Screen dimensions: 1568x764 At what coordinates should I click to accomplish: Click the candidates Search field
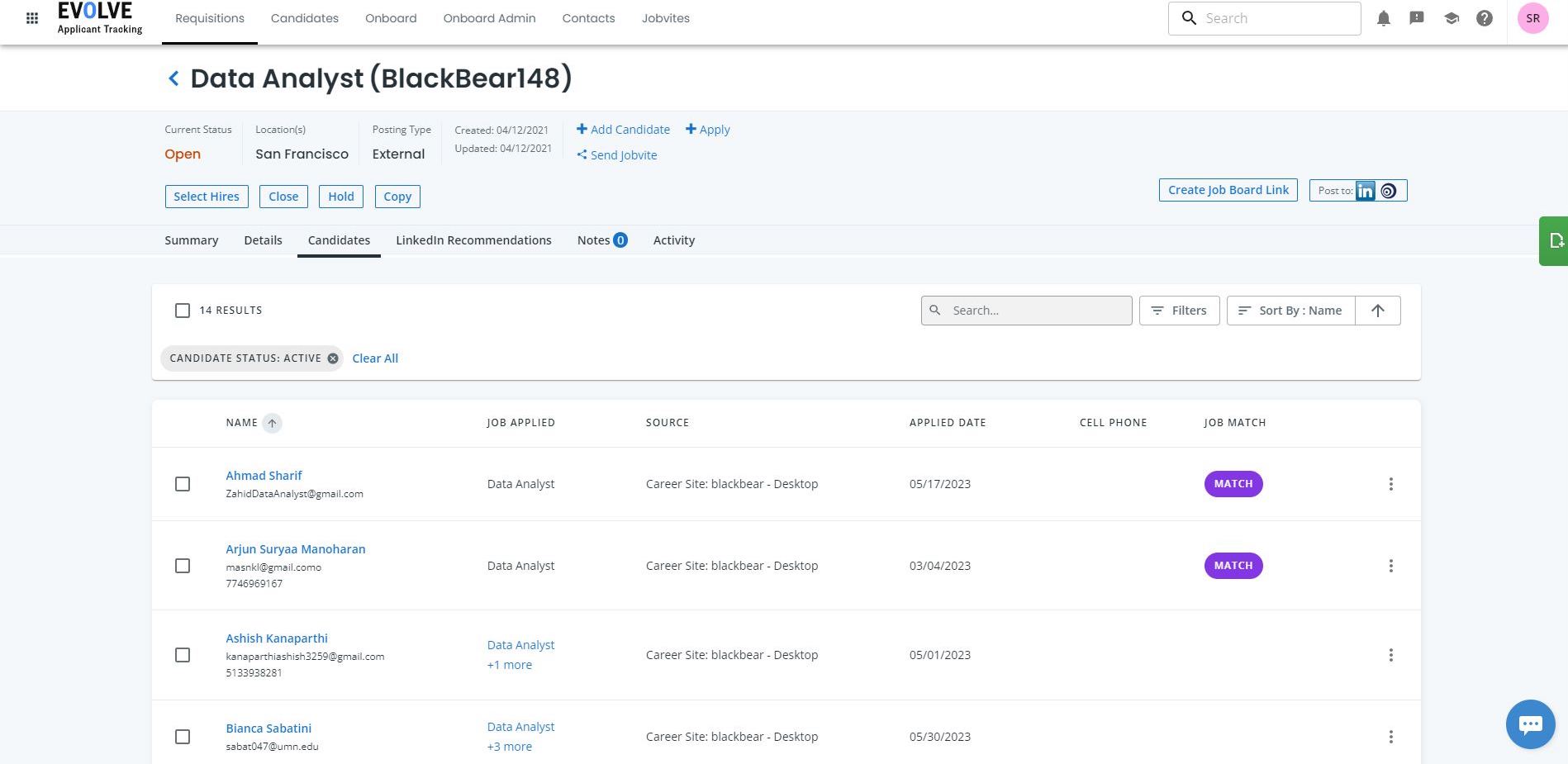(1027, 311)
